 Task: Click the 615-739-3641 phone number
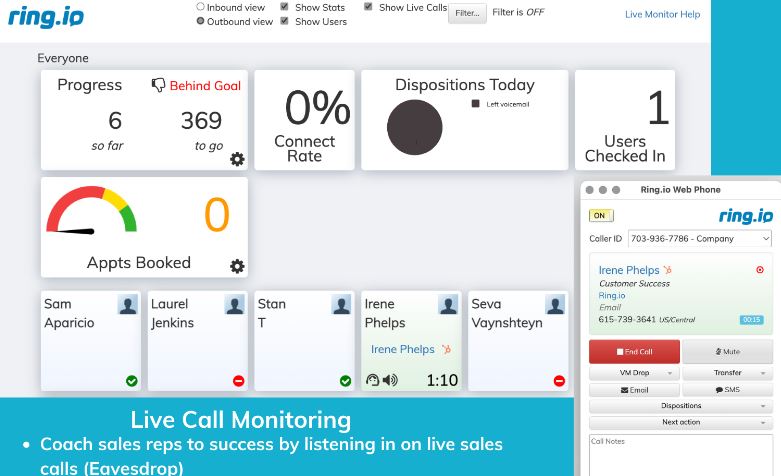(x=627, y=319)
